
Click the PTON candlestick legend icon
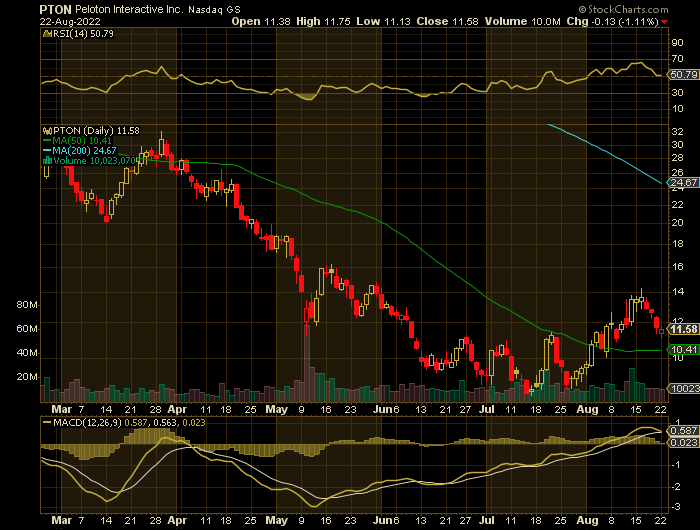(x=44, y=130)
